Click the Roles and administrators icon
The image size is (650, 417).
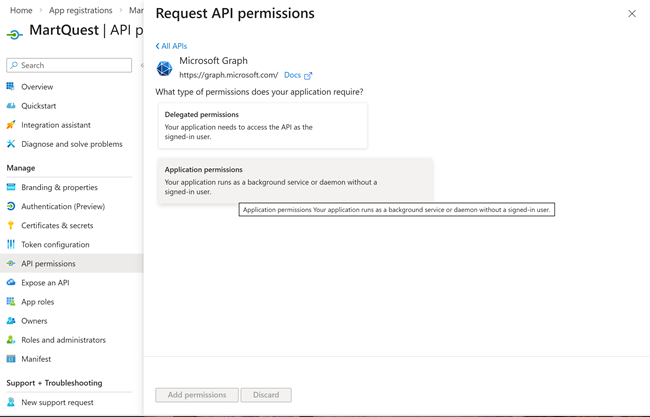click(11, 339)
